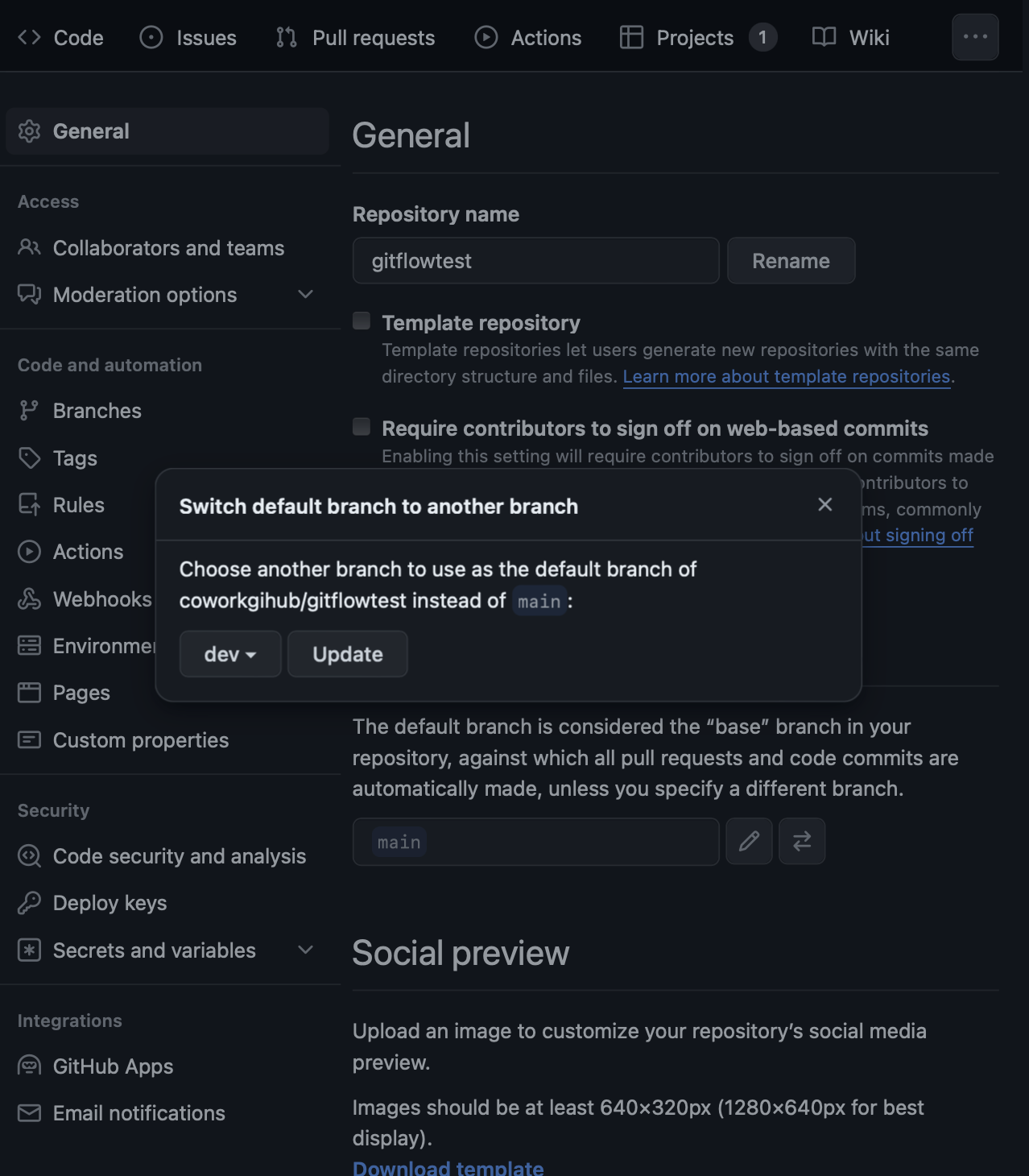
Task: Click the GitHub Apps icon
Action: (x=29, y=1066)
